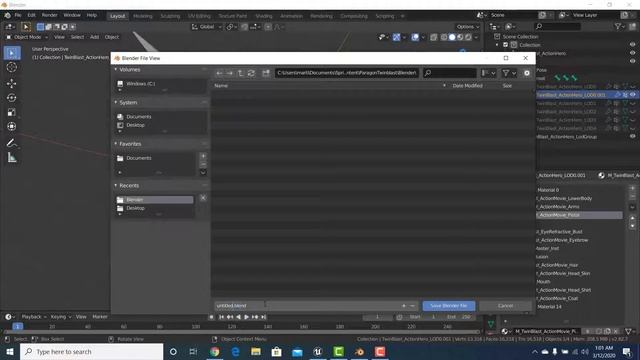Open the Render menu

click(x=49, y=15)
